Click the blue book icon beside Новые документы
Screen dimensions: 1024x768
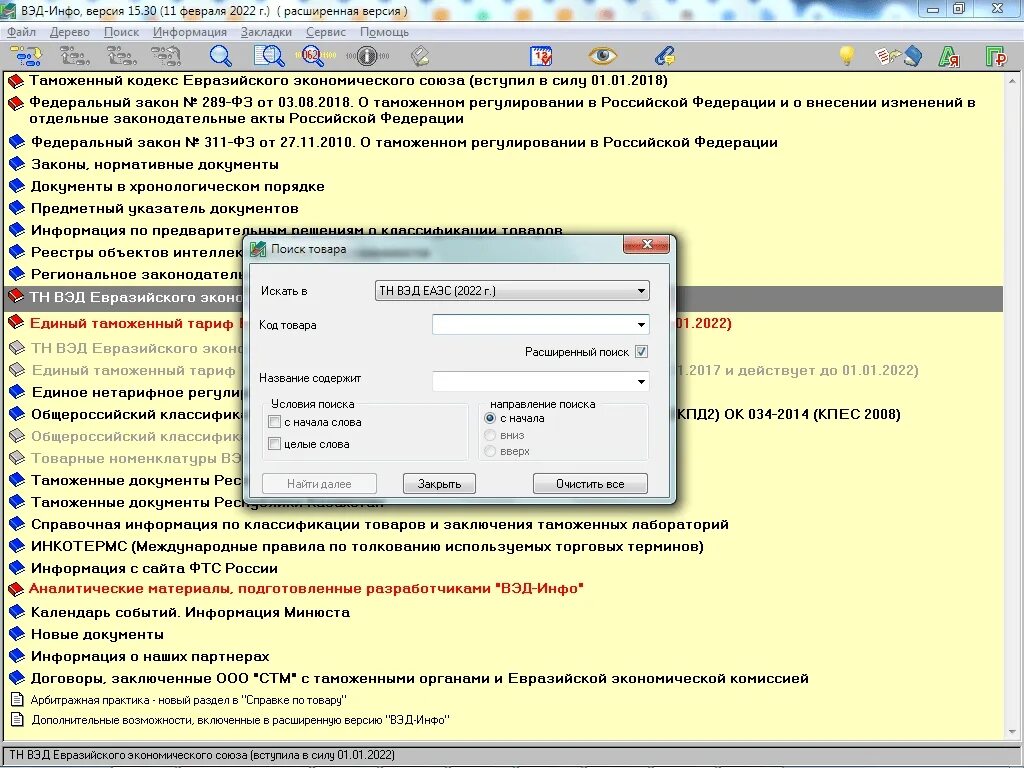17,634
